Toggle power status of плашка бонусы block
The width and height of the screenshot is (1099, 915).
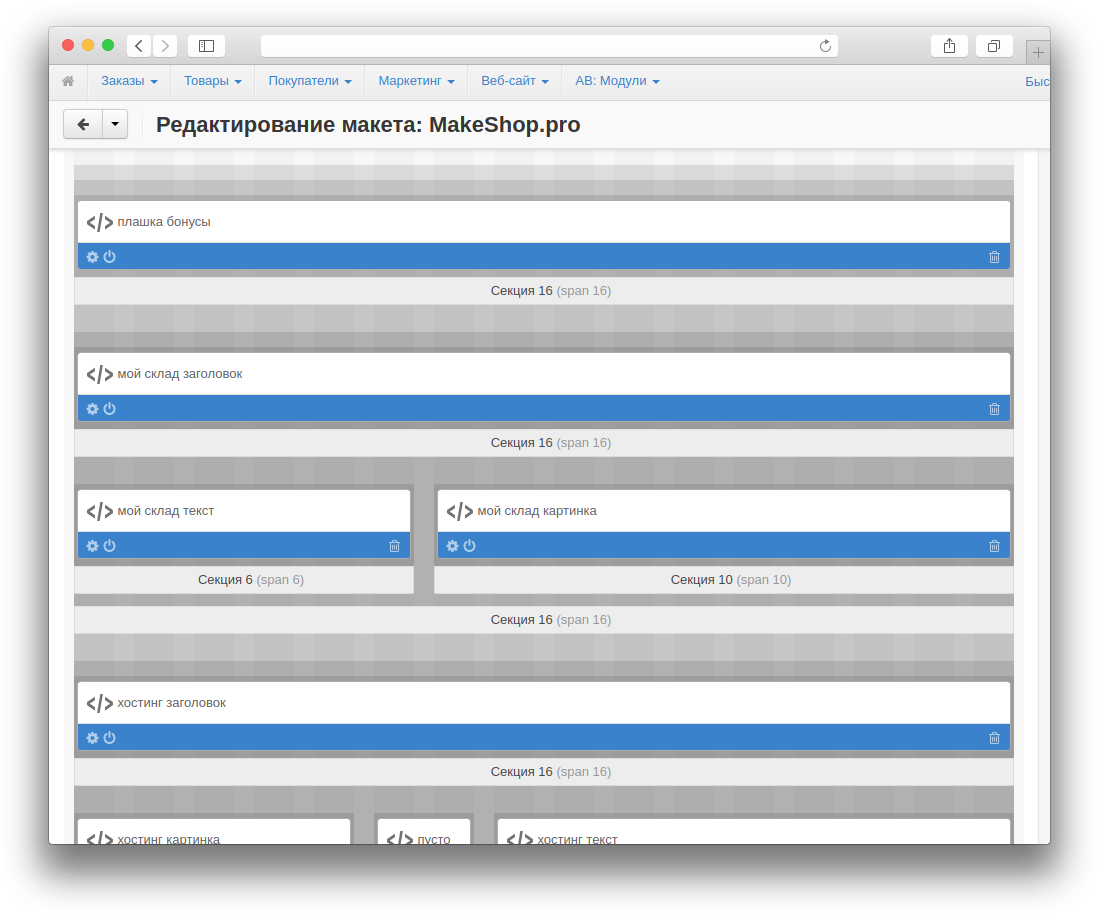[x=109, y=257]
